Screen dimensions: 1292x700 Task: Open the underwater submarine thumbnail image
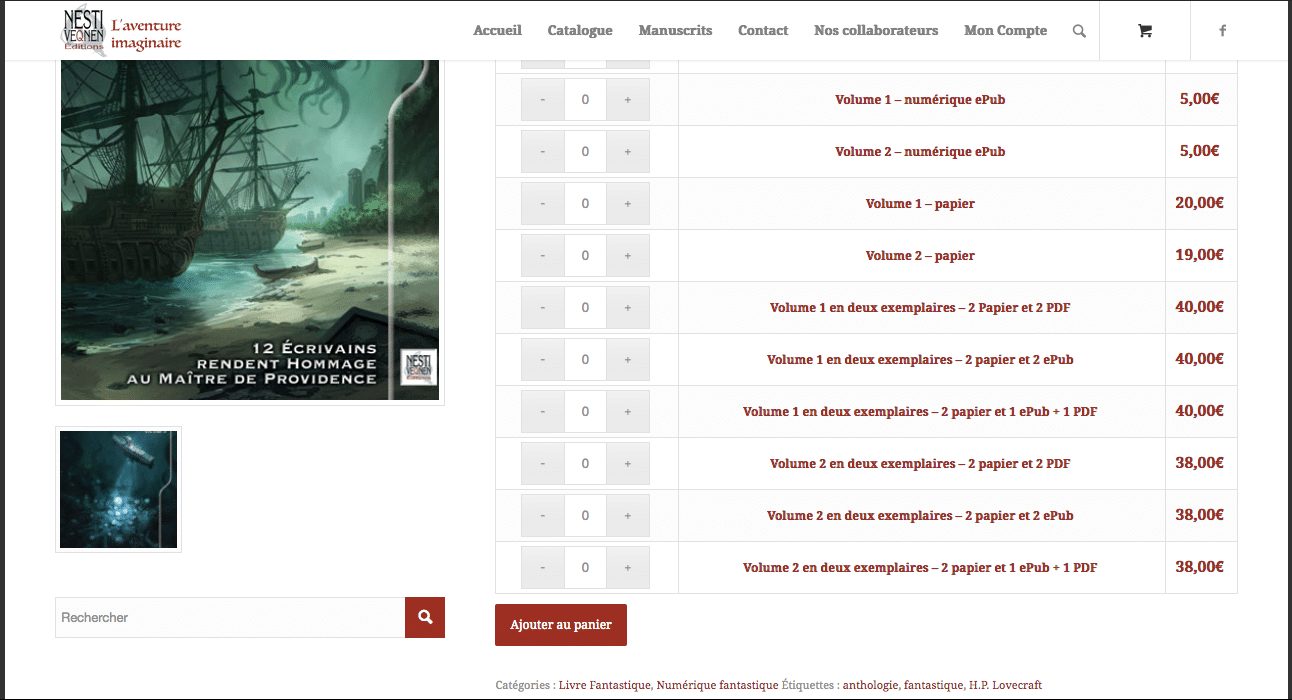[x=118, y=490]
